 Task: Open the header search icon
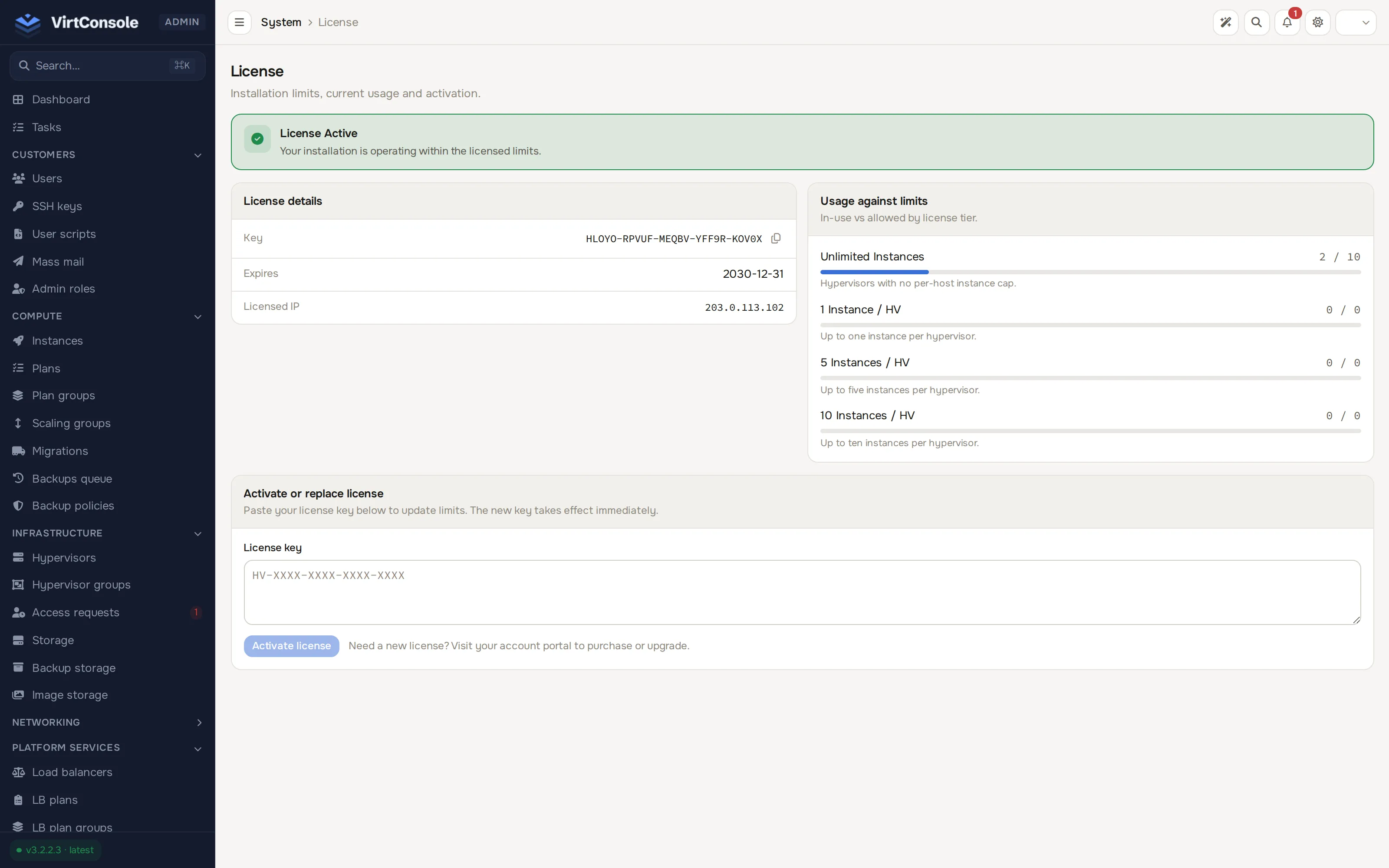coord(1257,23)
